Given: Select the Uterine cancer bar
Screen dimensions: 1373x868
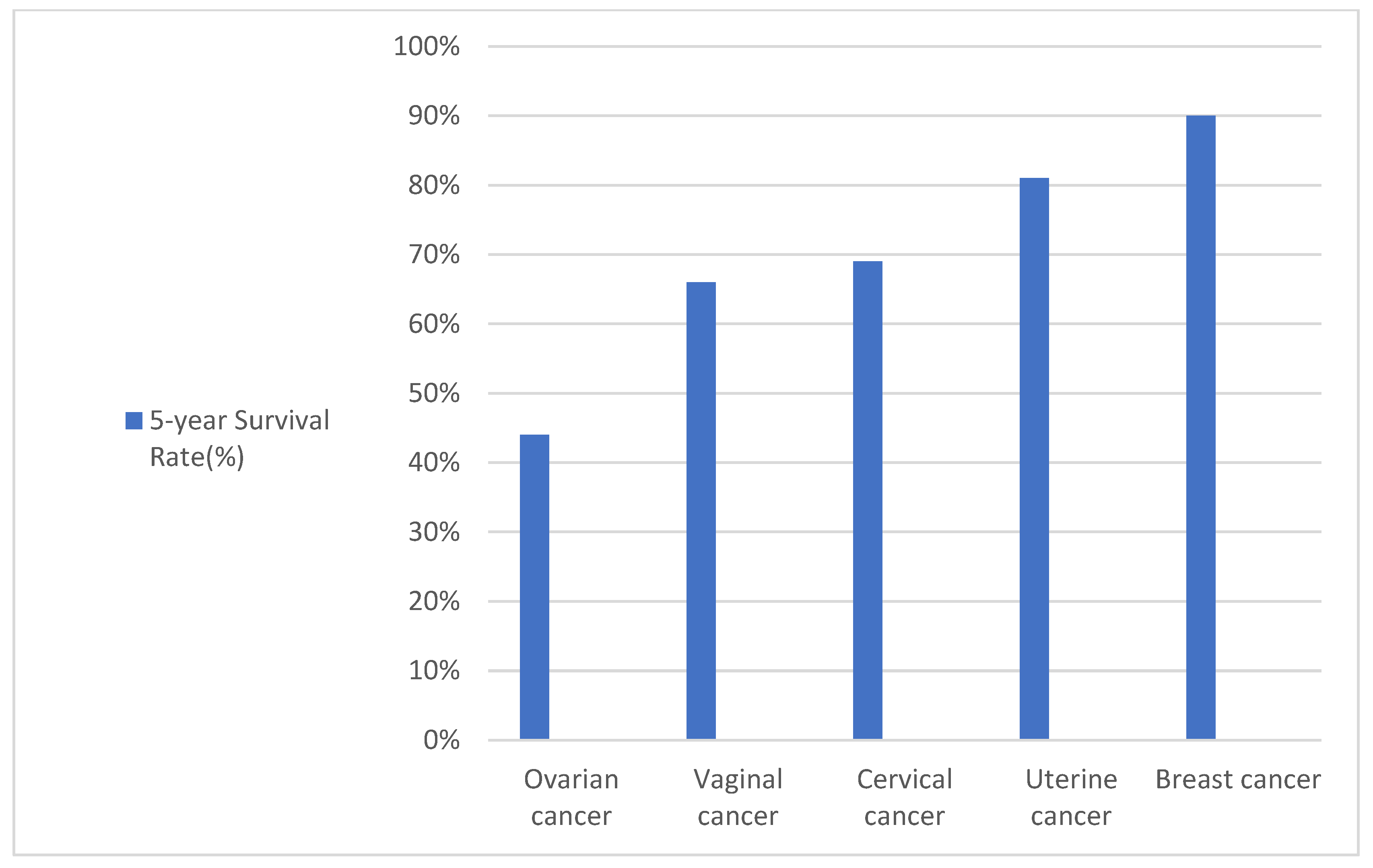Looking at the screenshot, I should (1034, 458).
